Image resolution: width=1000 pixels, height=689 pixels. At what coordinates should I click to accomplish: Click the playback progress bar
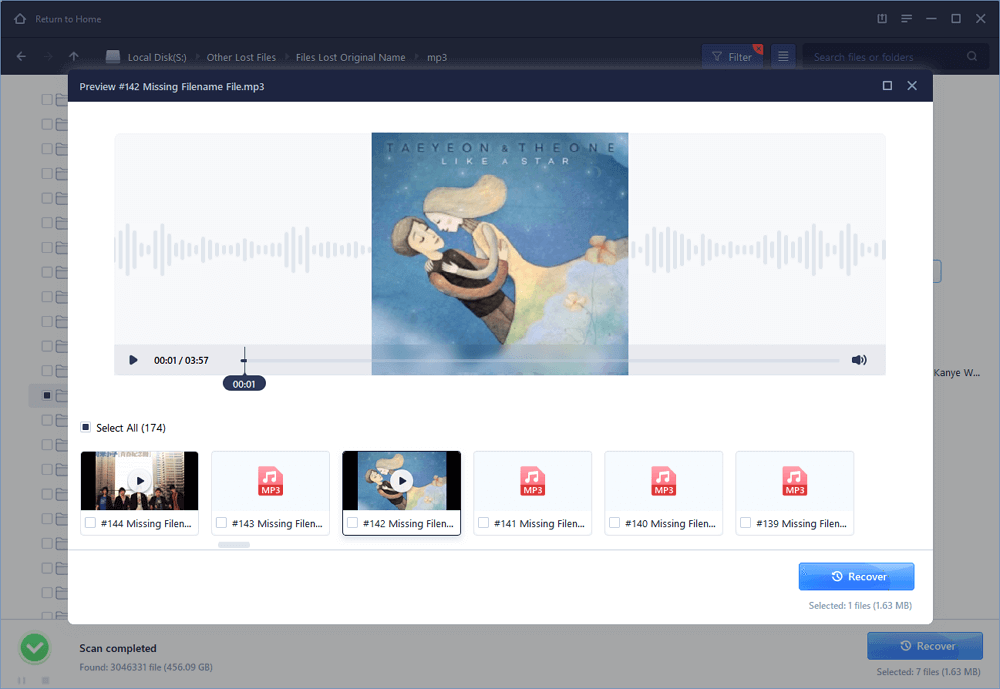(x=541, y=360)
